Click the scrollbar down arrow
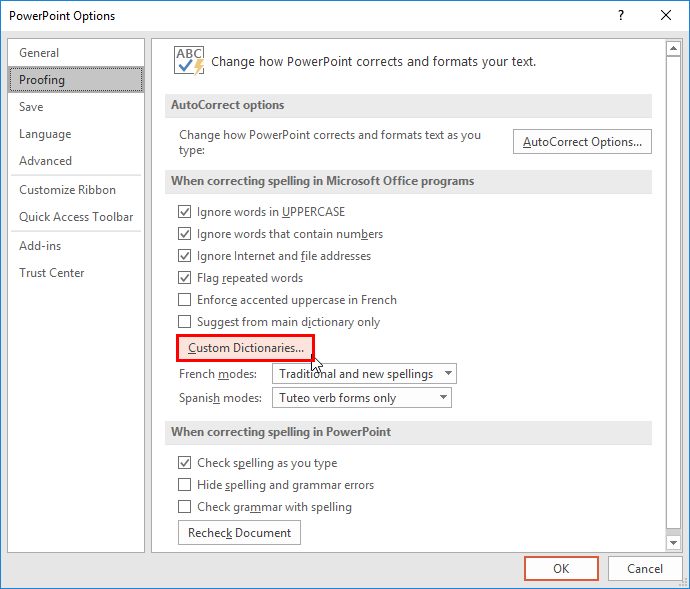The width and height of the screenshot is (690, 589). [673, 543]
